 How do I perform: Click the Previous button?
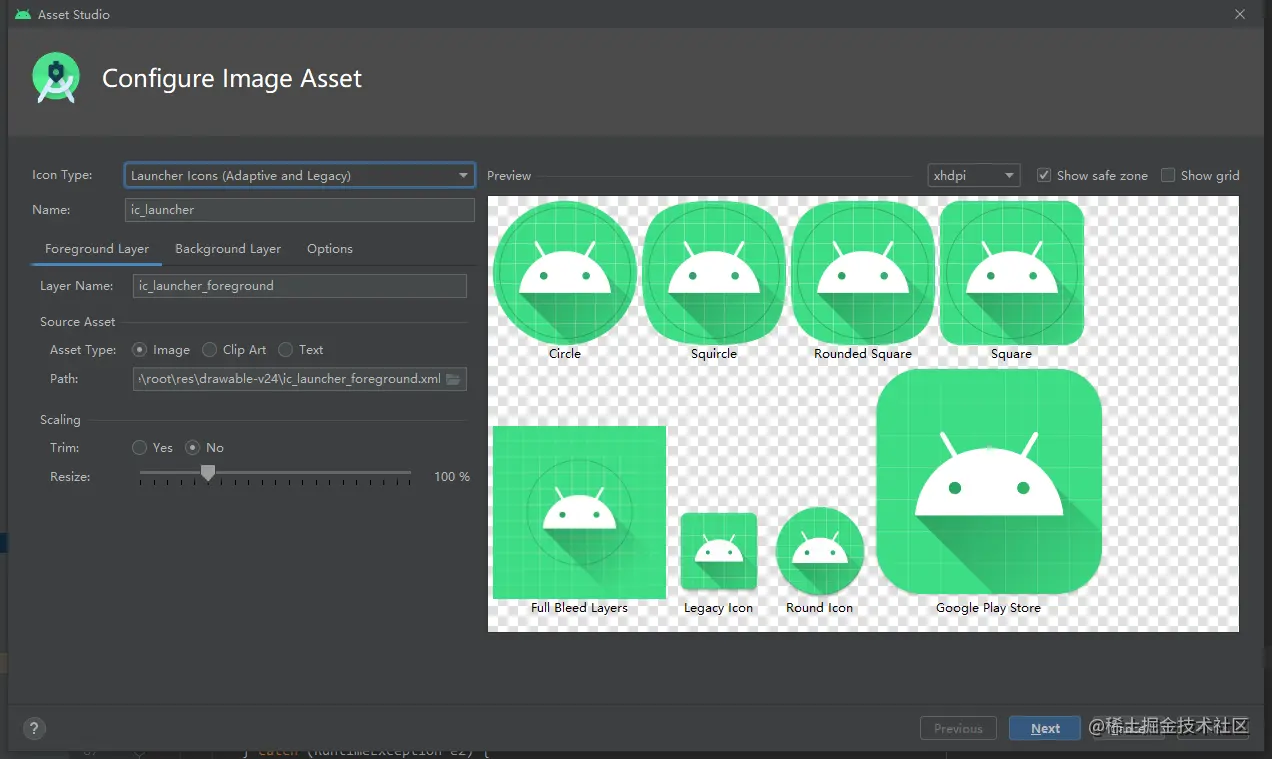958,728
